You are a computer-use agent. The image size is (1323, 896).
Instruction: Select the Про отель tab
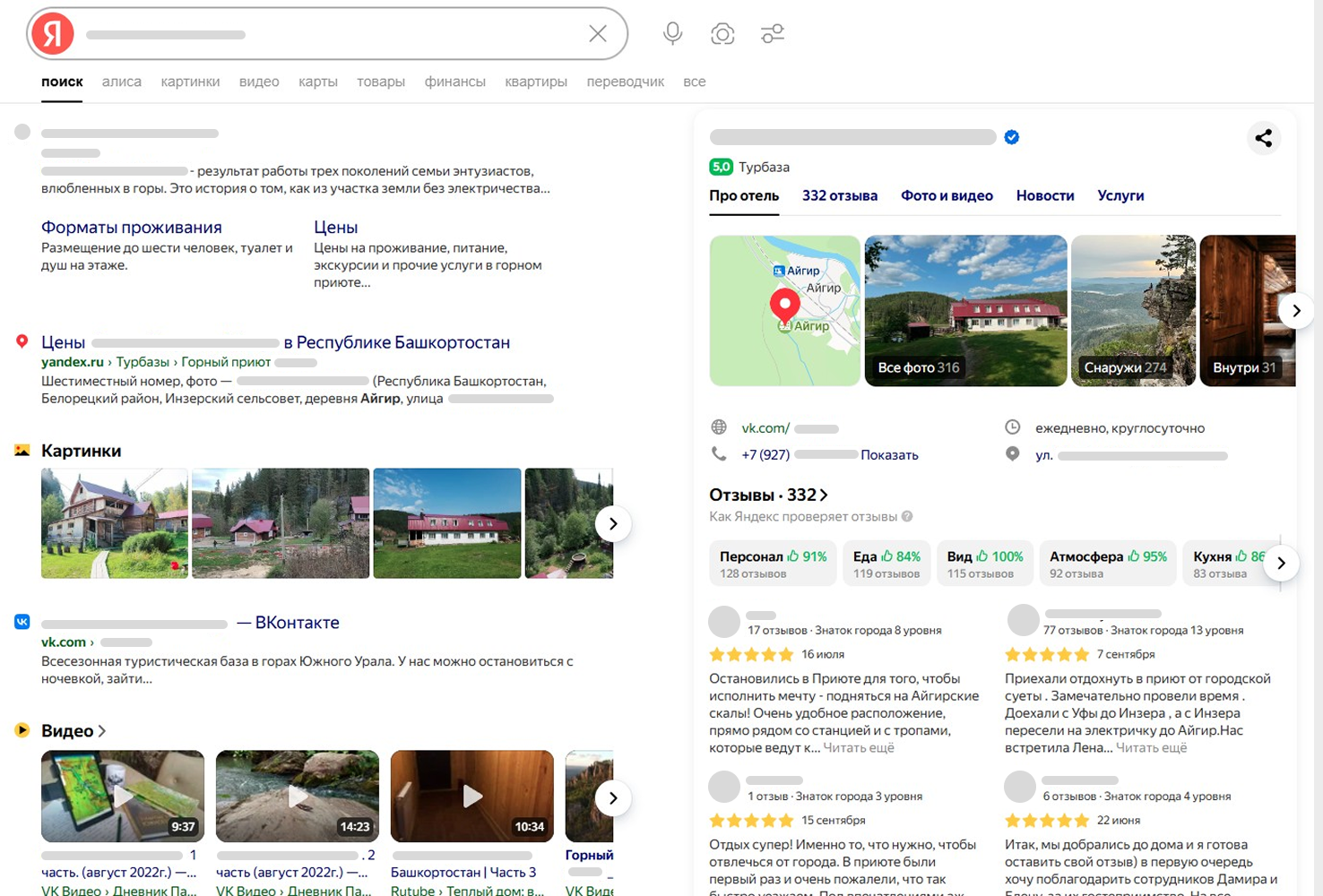point(744,195)
